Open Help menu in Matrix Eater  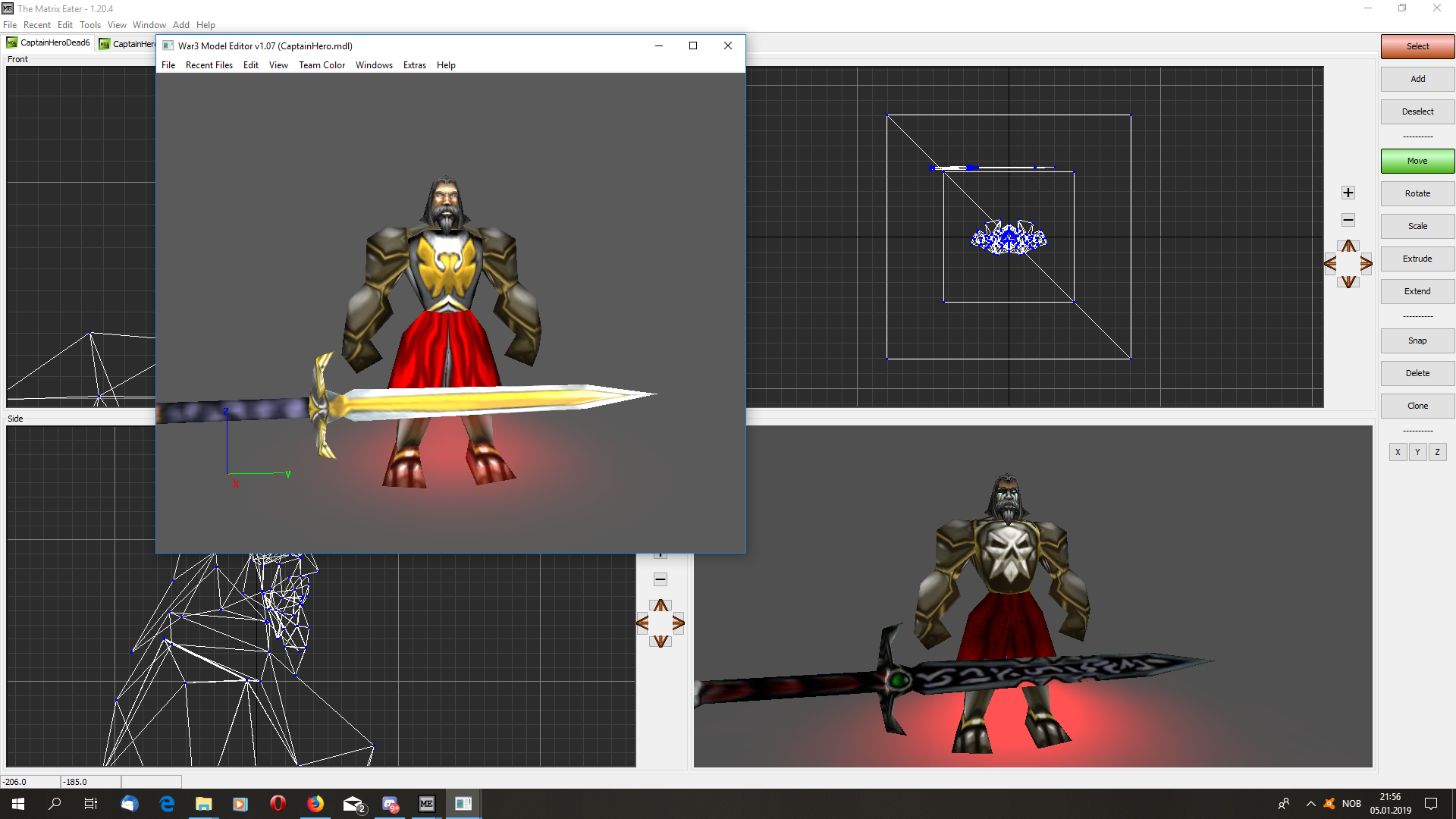(x=206, y=25)
